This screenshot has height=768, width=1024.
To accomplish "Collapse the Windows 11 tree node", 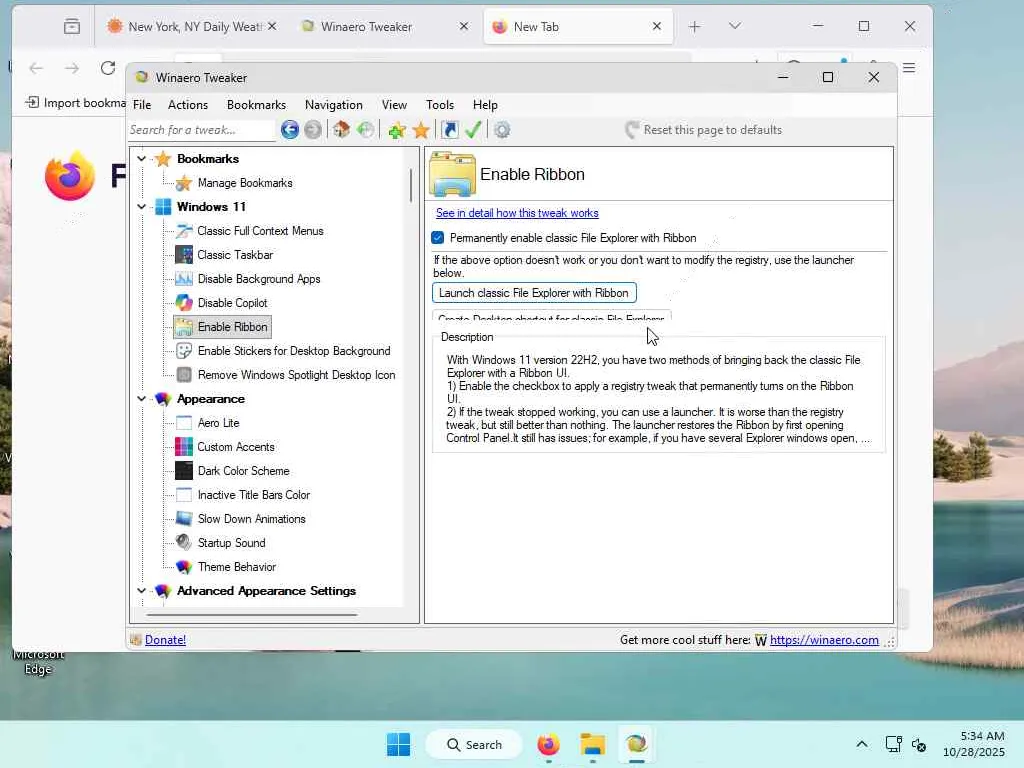I will [141, 207].
